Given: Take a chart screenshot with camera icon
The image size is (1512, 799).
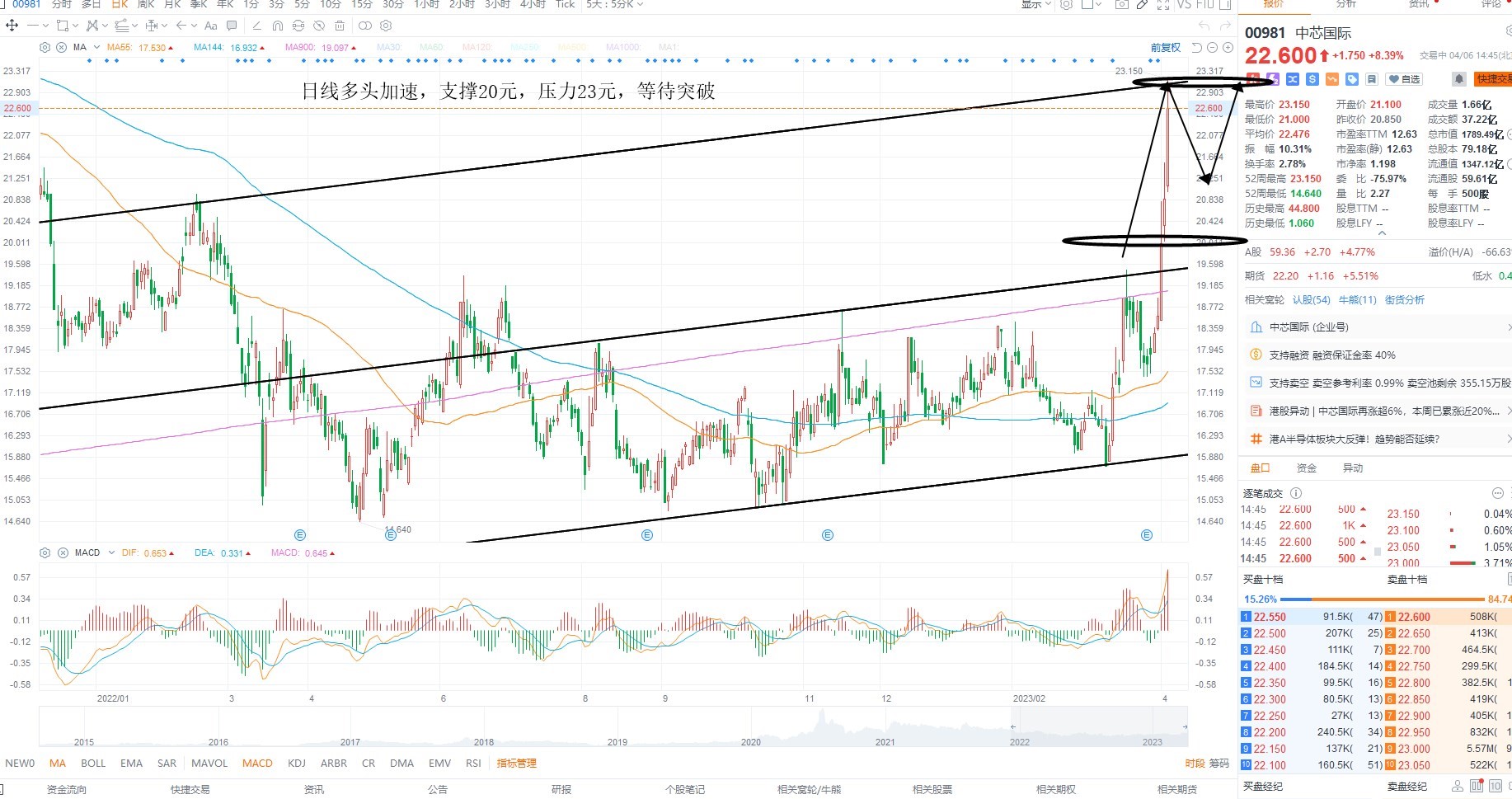Looking at the screenshot, I should [1121, 4].
